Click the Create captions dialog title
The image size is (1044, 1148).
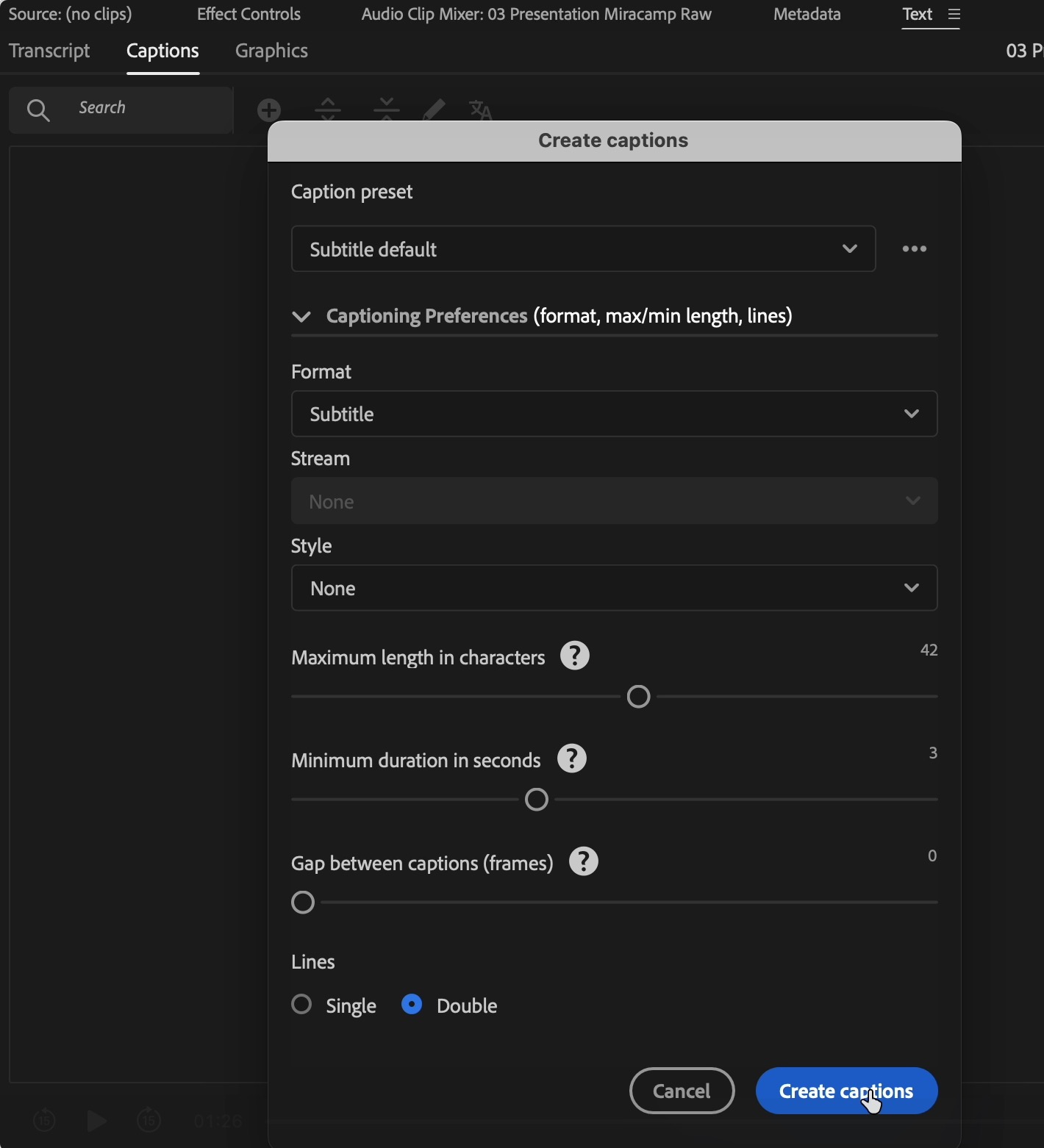pyautogui.click(x=613, y=140)
